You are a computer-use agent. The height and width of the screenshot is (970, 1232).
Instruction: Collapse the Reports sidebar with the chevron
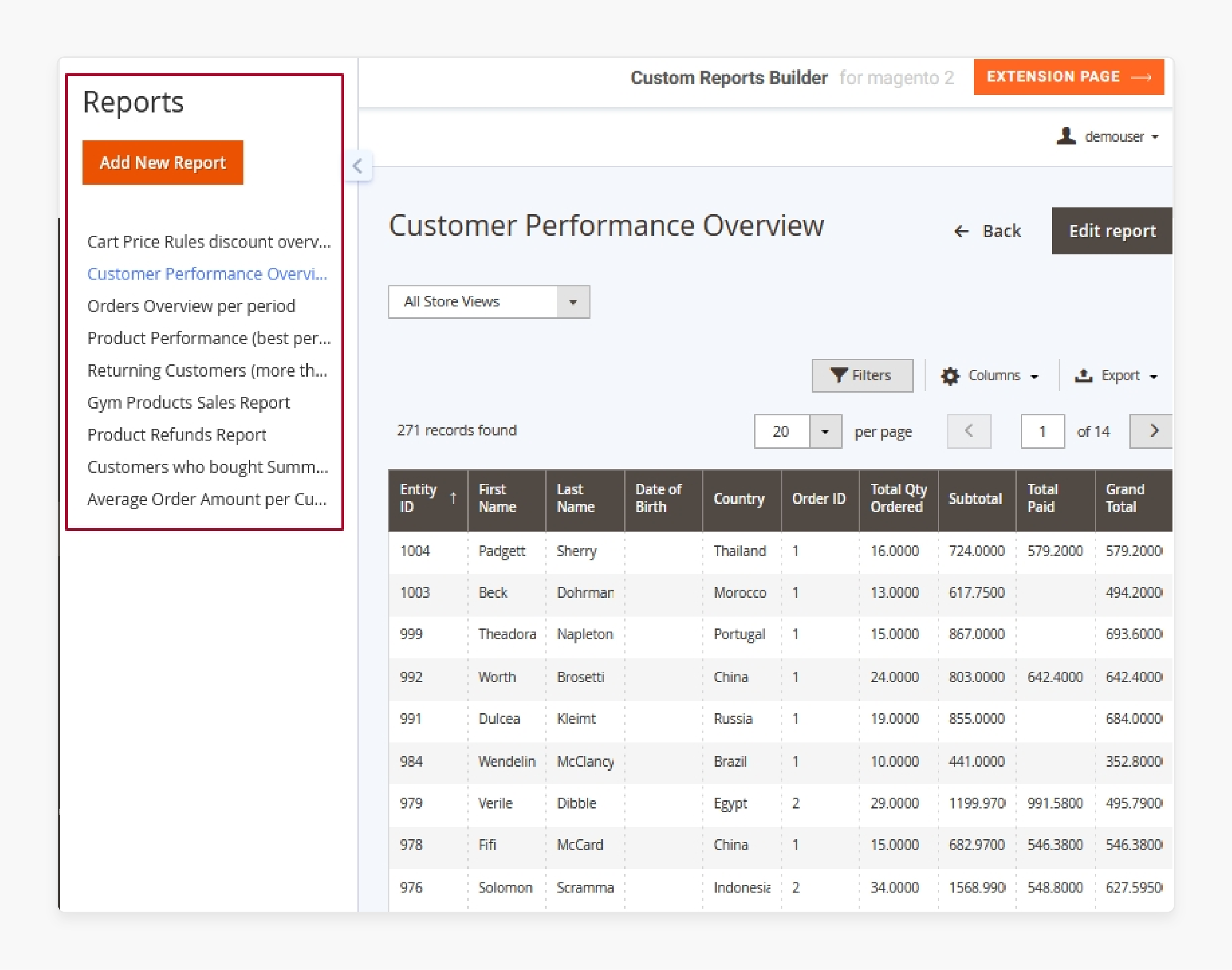tap(357, 166)
